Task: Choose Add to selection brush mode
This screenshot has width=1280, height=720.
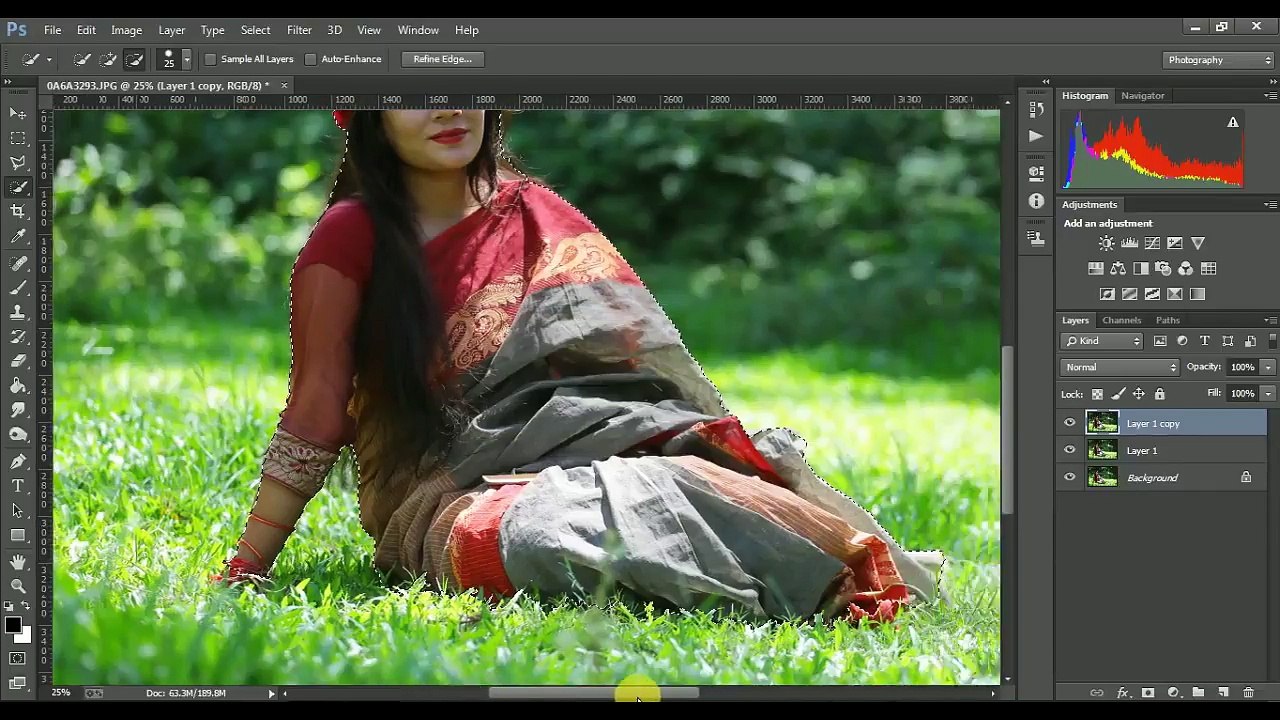Action: tap(108, 59)
